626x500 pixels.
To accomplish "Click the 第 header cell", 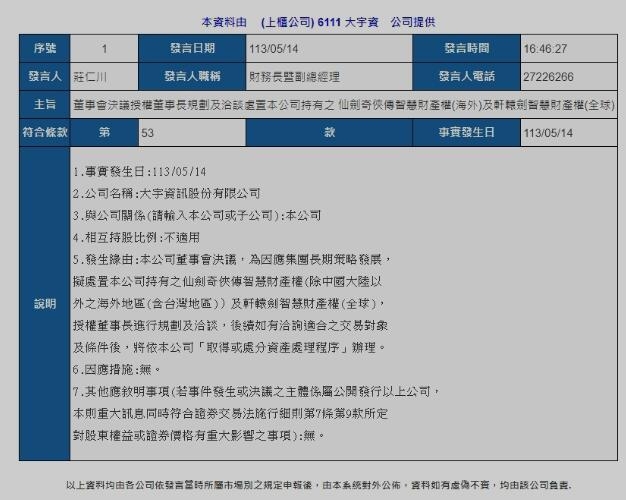I will coord(105,133).
